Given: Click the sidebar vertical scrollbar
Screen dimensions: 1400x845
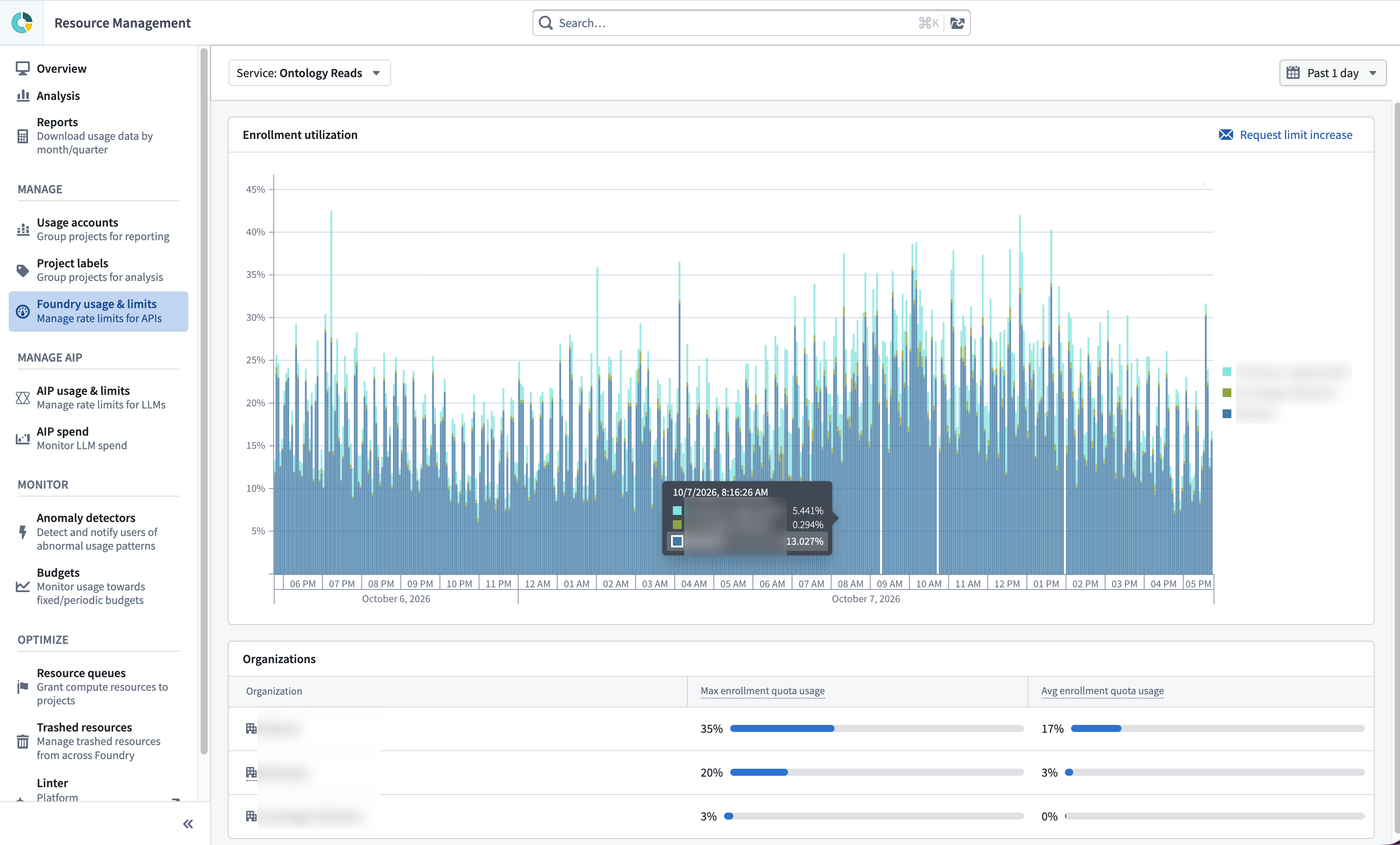Looking at the screenshot, I should pyautogui.click(x=204, y=401).
